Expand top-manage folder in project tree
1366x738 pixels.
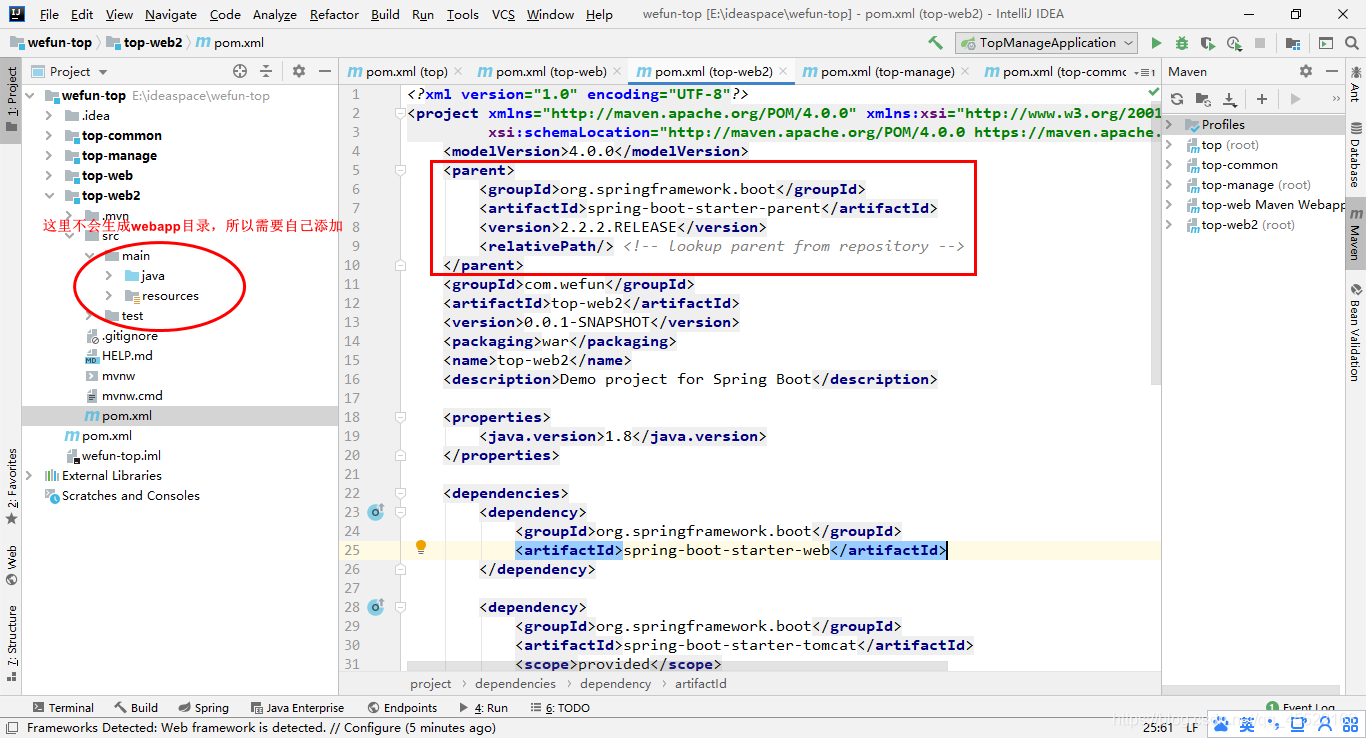coord(49,156)
